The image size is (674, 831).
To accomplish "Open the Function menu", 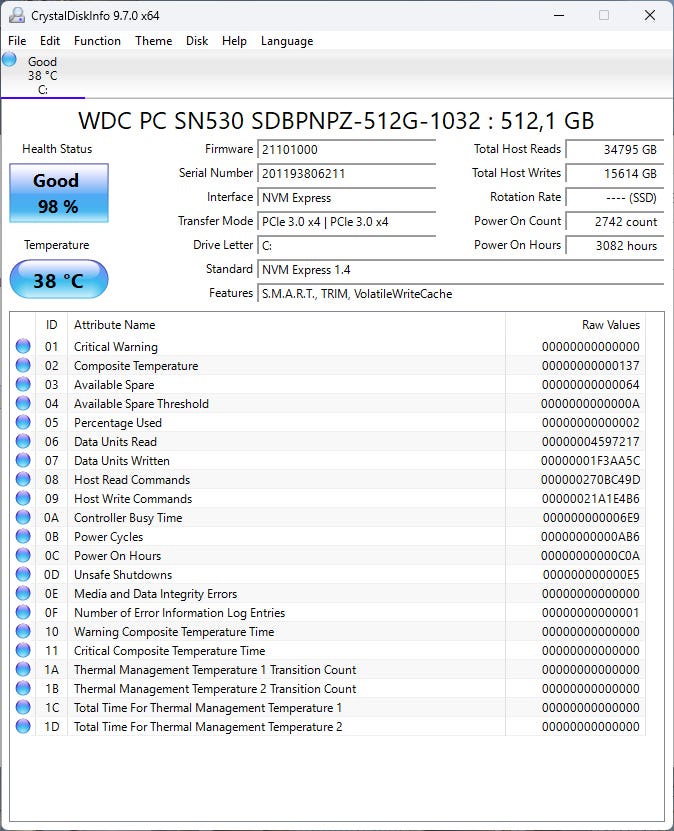I will (97, 41).
